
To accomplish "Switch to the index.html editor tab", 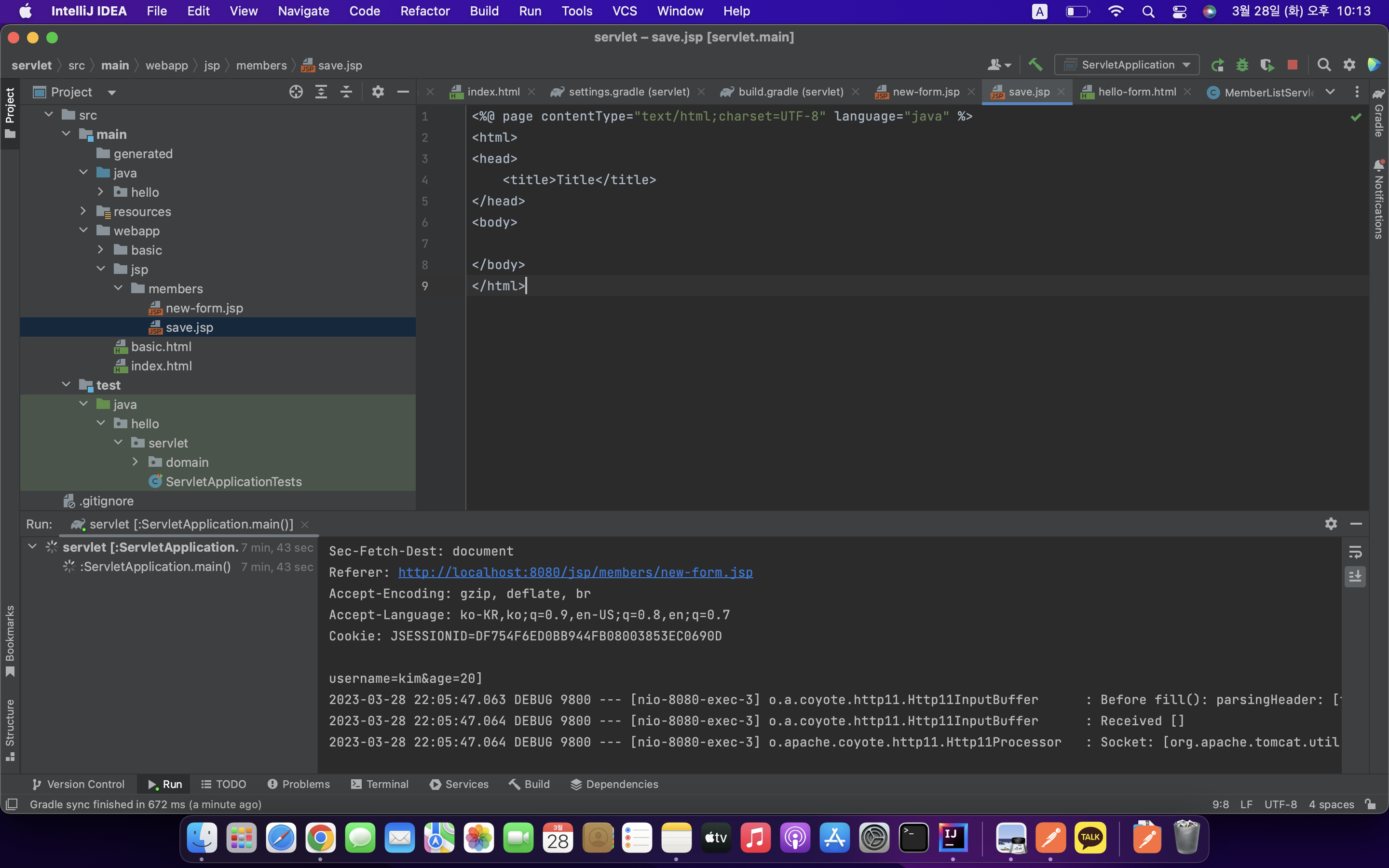I will 493,92.
